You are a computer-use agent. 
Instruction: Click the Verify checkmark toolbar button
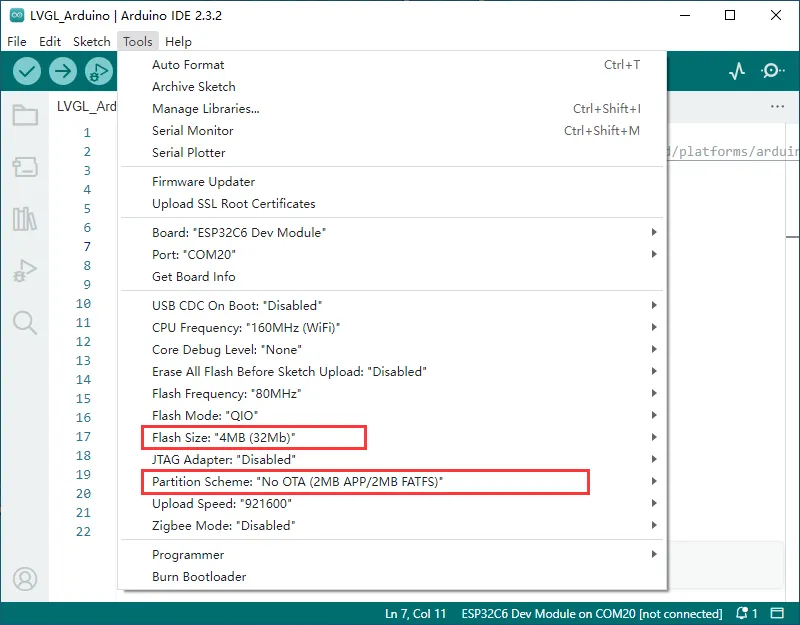coord(27,71)
